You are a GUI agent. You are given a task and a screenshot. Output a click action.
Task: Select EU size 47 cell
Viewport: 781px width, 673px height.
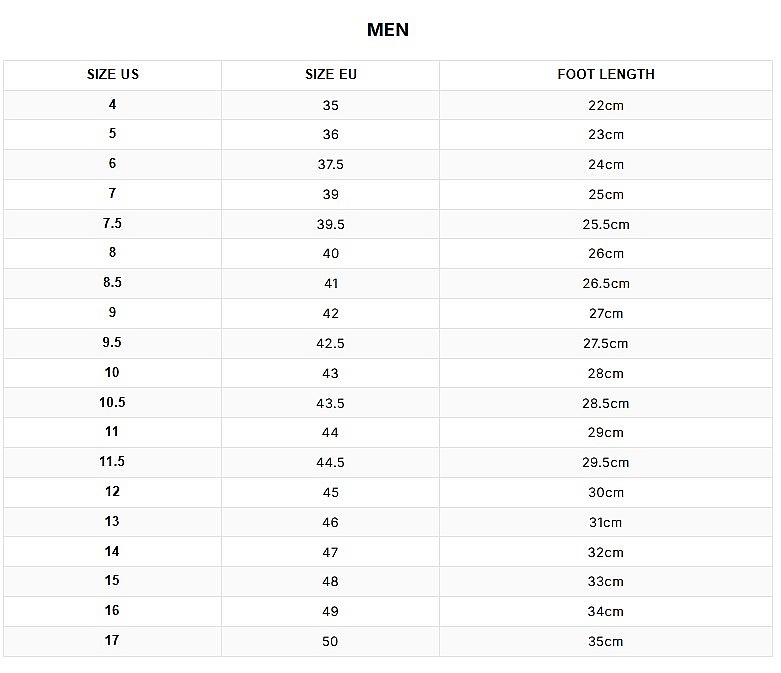[331, 552]
